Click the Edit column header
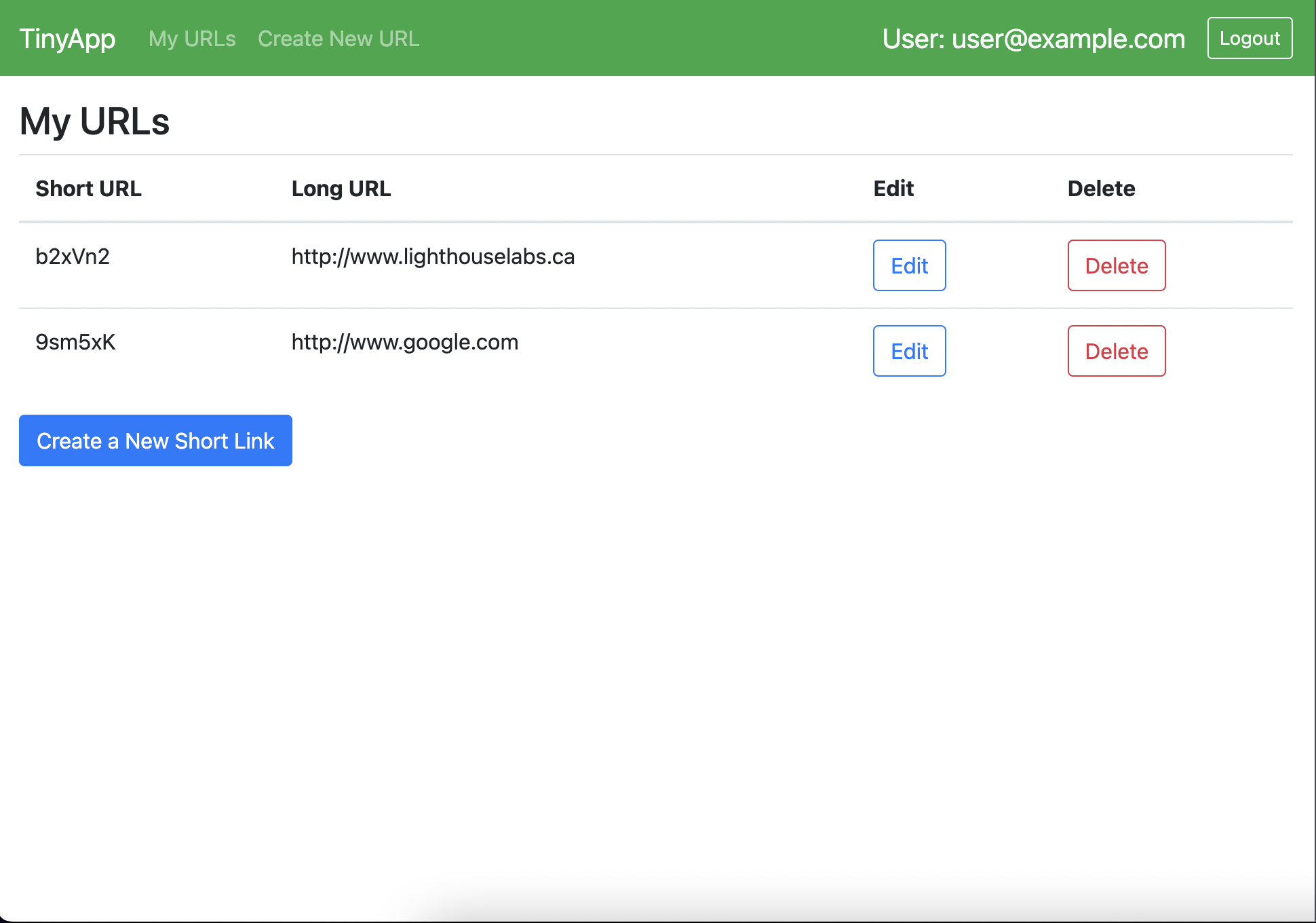 [x=893, y=189]
